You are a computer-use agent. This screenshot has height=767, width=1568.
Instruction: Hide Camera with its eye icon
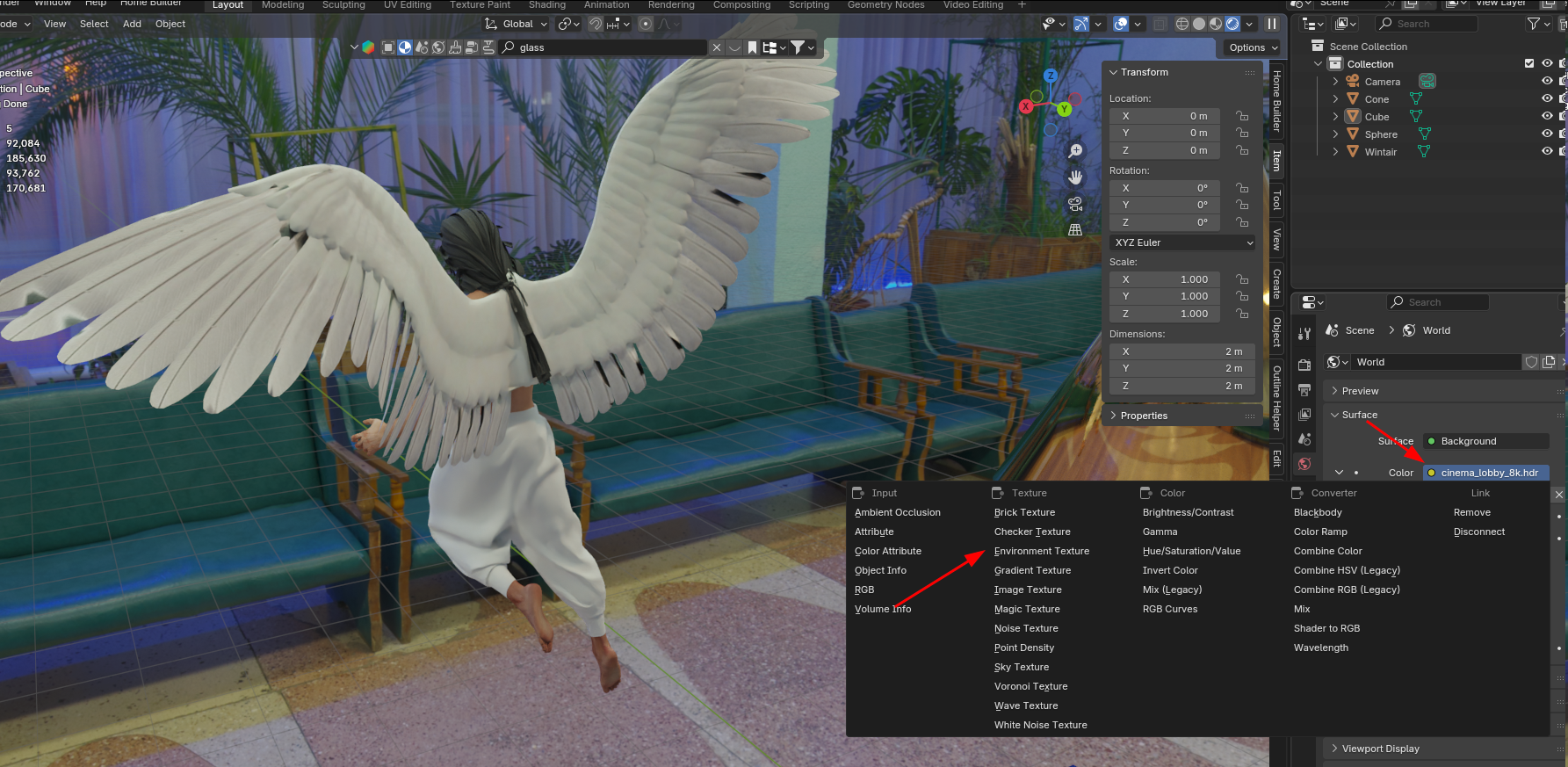click(x=1547, y=81)
